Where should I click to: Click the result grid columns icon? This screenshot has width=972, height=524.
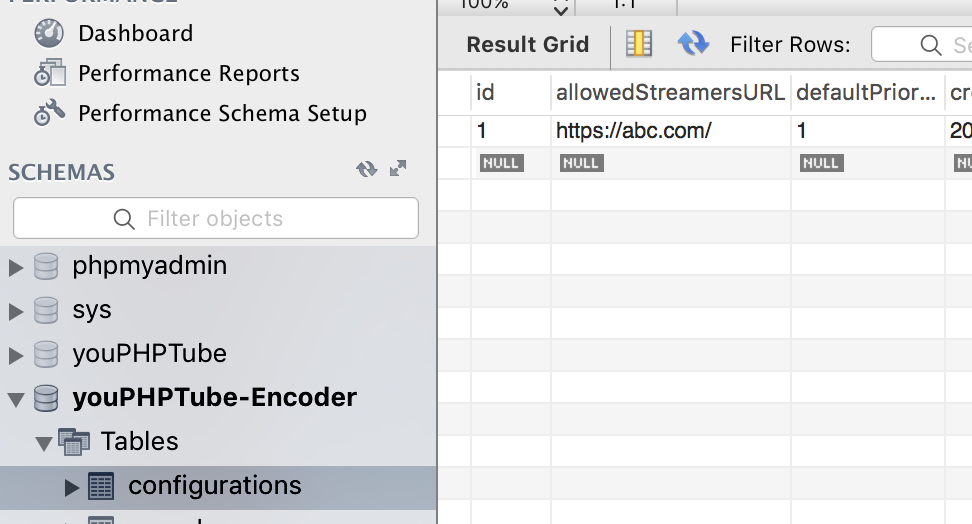638,44
